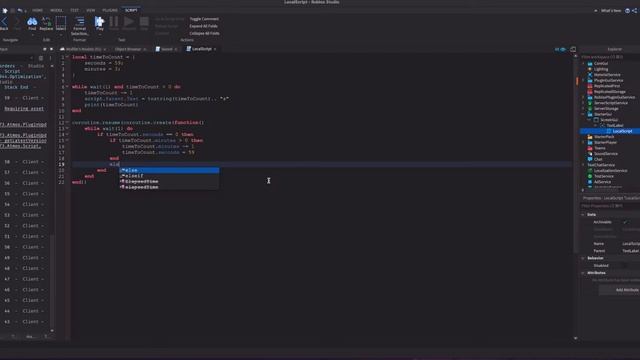Select TextLabel in the Explorer tree
This screenshot has width=640, height=360.
tap(615, 125)
